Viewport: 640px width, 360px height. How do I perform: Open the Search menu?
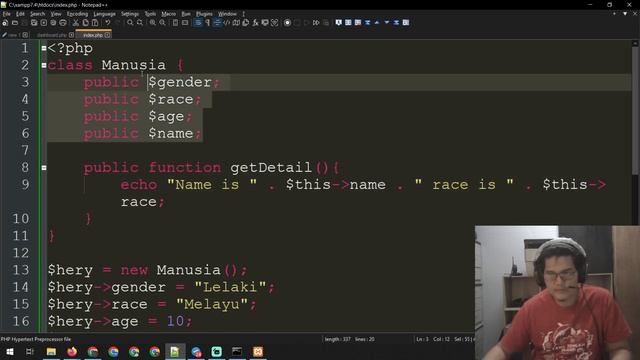click(x=37, y=14)
